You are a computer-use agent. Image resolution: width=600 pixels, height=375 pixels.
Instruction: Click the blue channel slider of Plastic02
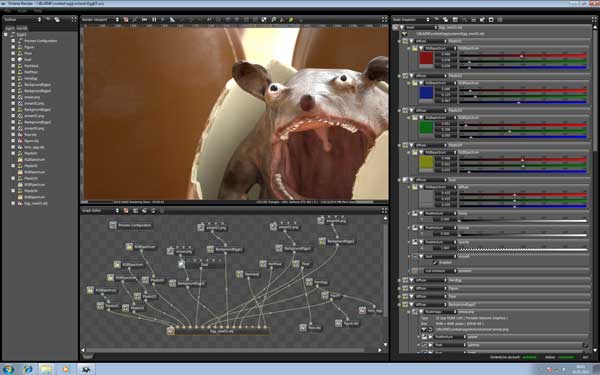523,102
